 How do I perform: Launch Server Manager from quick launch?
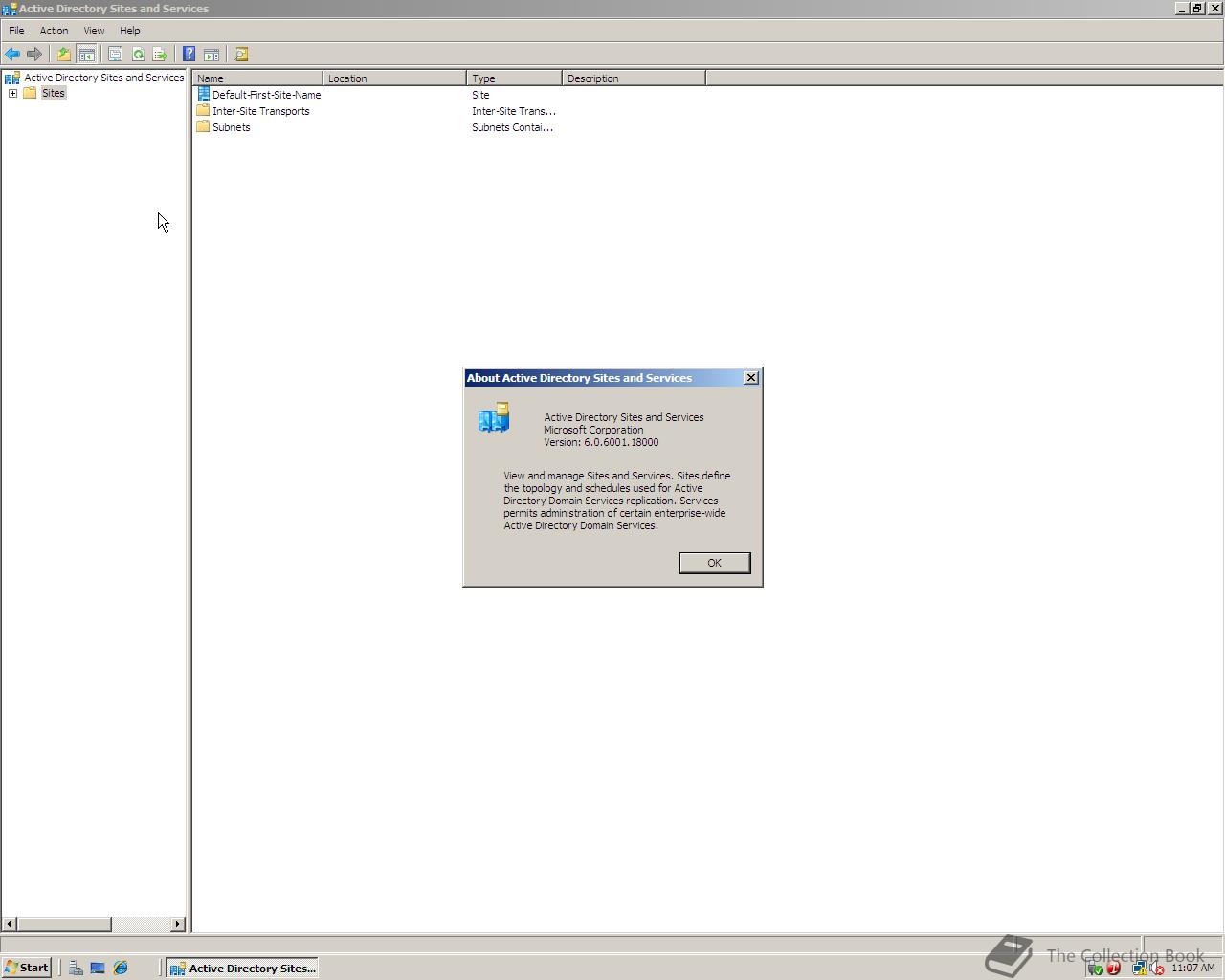76,968
